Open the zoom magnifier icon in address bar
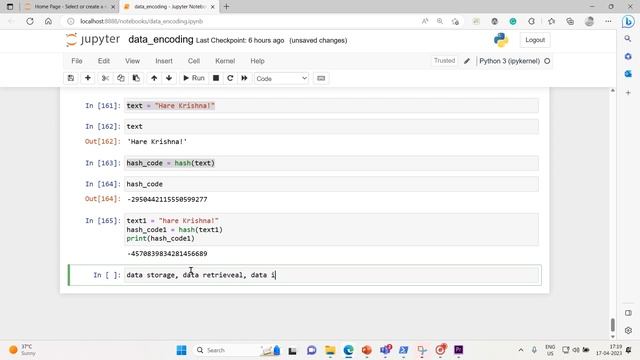This screenshot has width=640, height=360. coord(440,21)
